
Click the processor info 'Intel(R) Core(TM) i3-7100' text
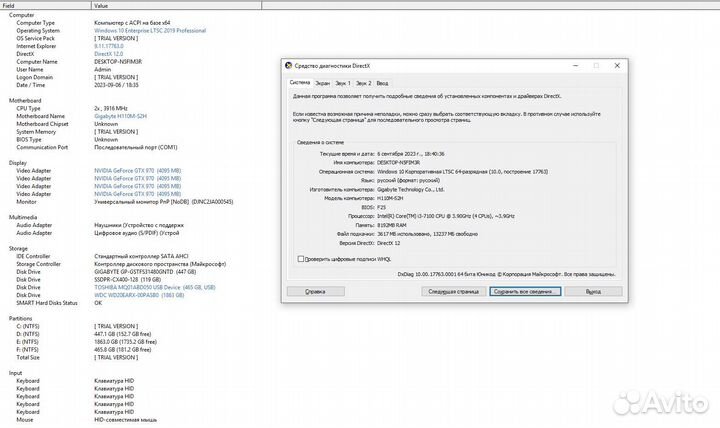pos(445,216)
